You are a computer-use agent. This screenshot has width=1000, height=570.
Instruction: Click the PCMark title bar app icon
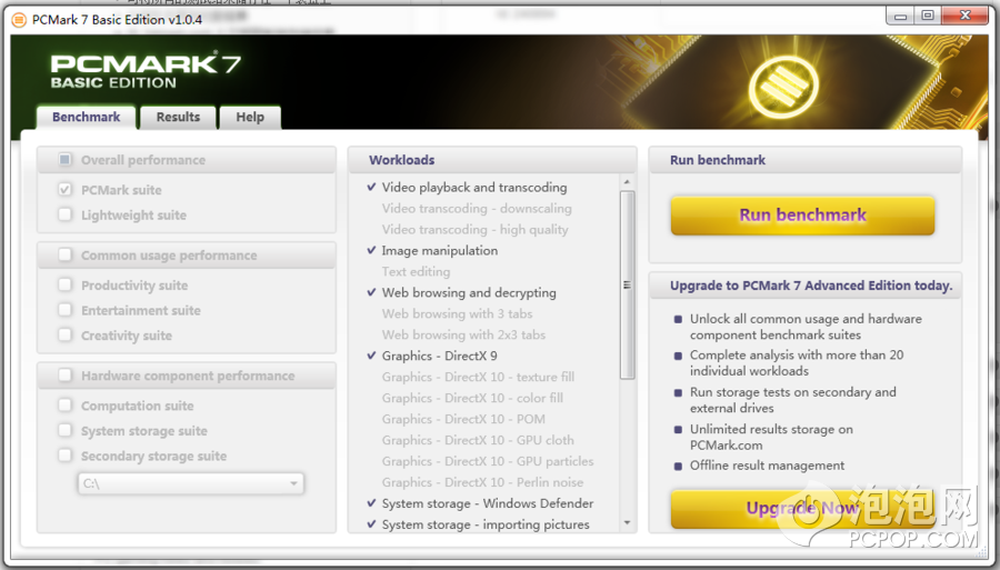(x=20, y=20)
